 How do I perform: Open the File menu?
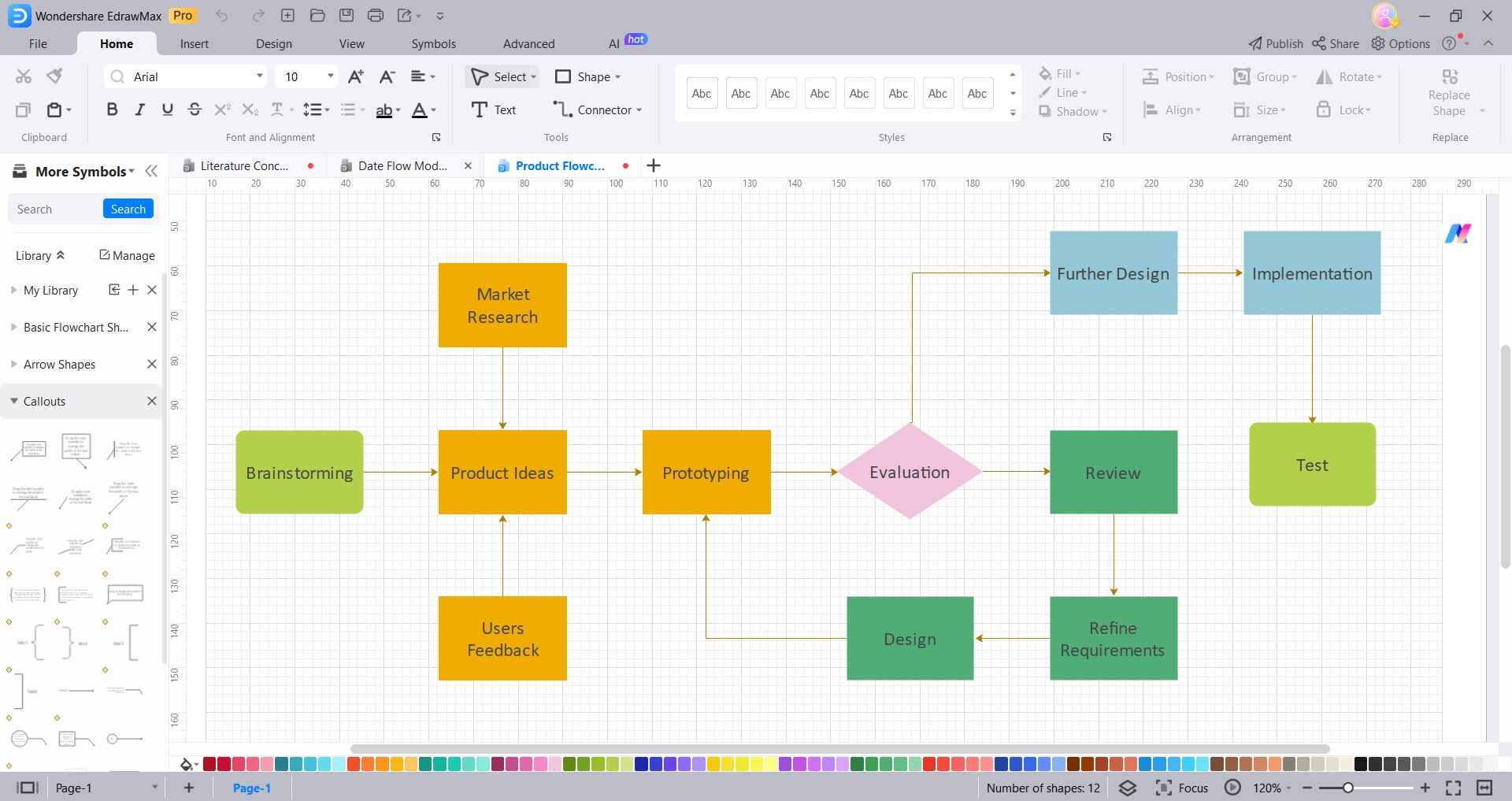tap(38, 44)
